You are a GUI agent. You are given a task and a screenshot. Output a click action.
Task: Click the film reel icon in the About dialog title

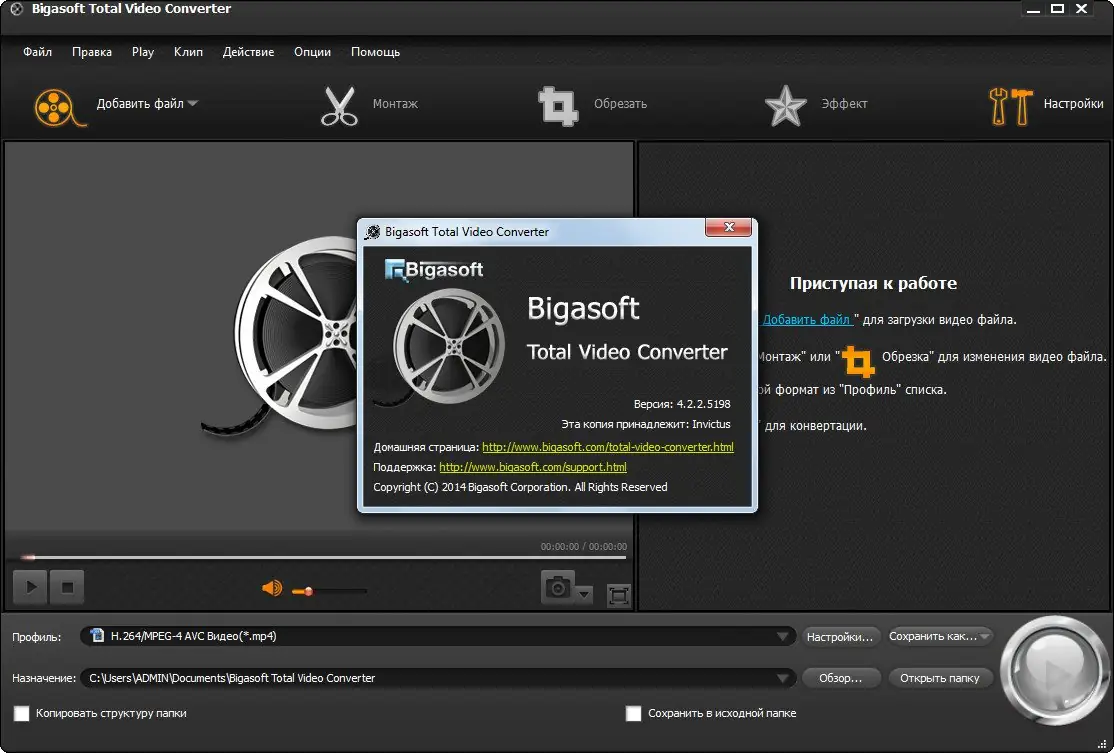click(x=372, y=232)
